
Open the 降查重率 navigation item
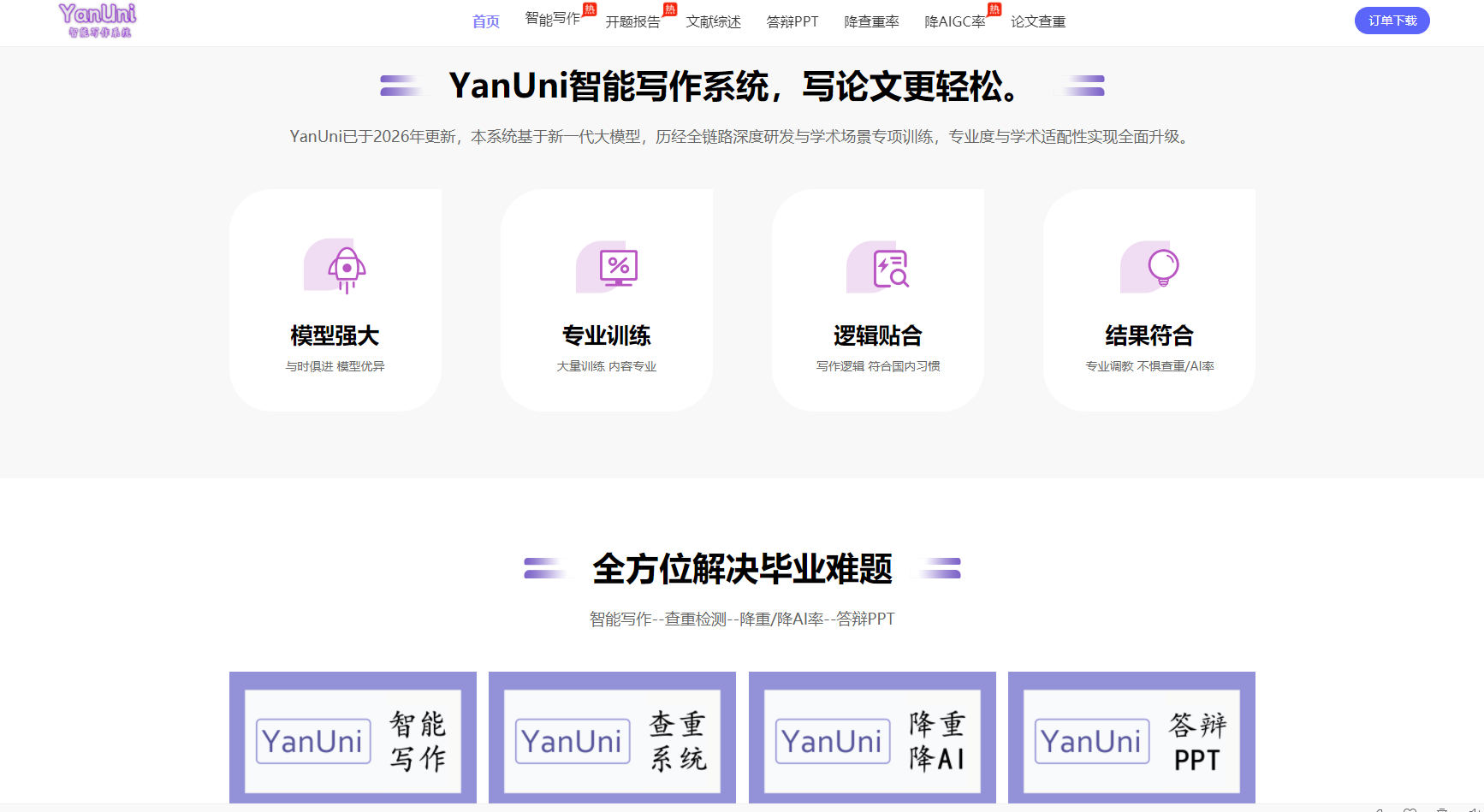[x=870, y=21]
